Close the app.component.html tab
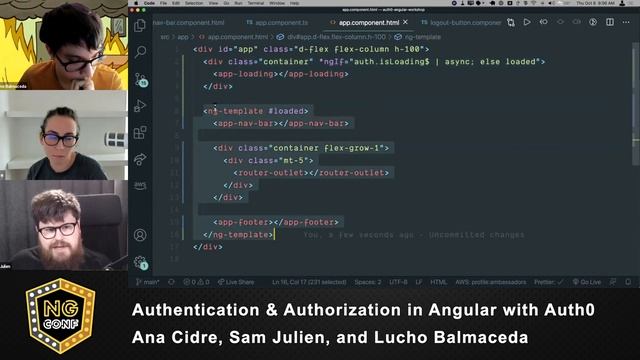Viewport: 640px width, 360px height. 405,22
